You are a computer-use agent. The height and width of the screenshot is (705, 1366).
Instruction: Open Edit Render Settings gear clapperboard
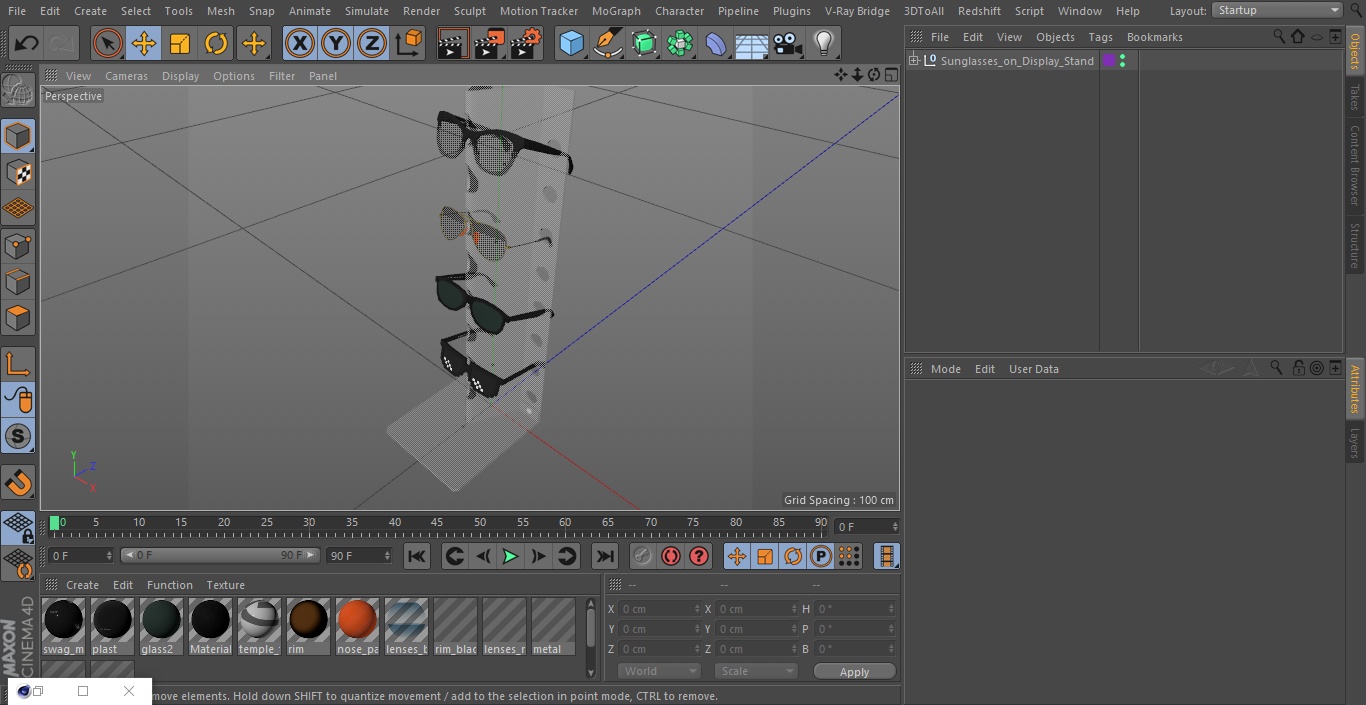[526, 43]
